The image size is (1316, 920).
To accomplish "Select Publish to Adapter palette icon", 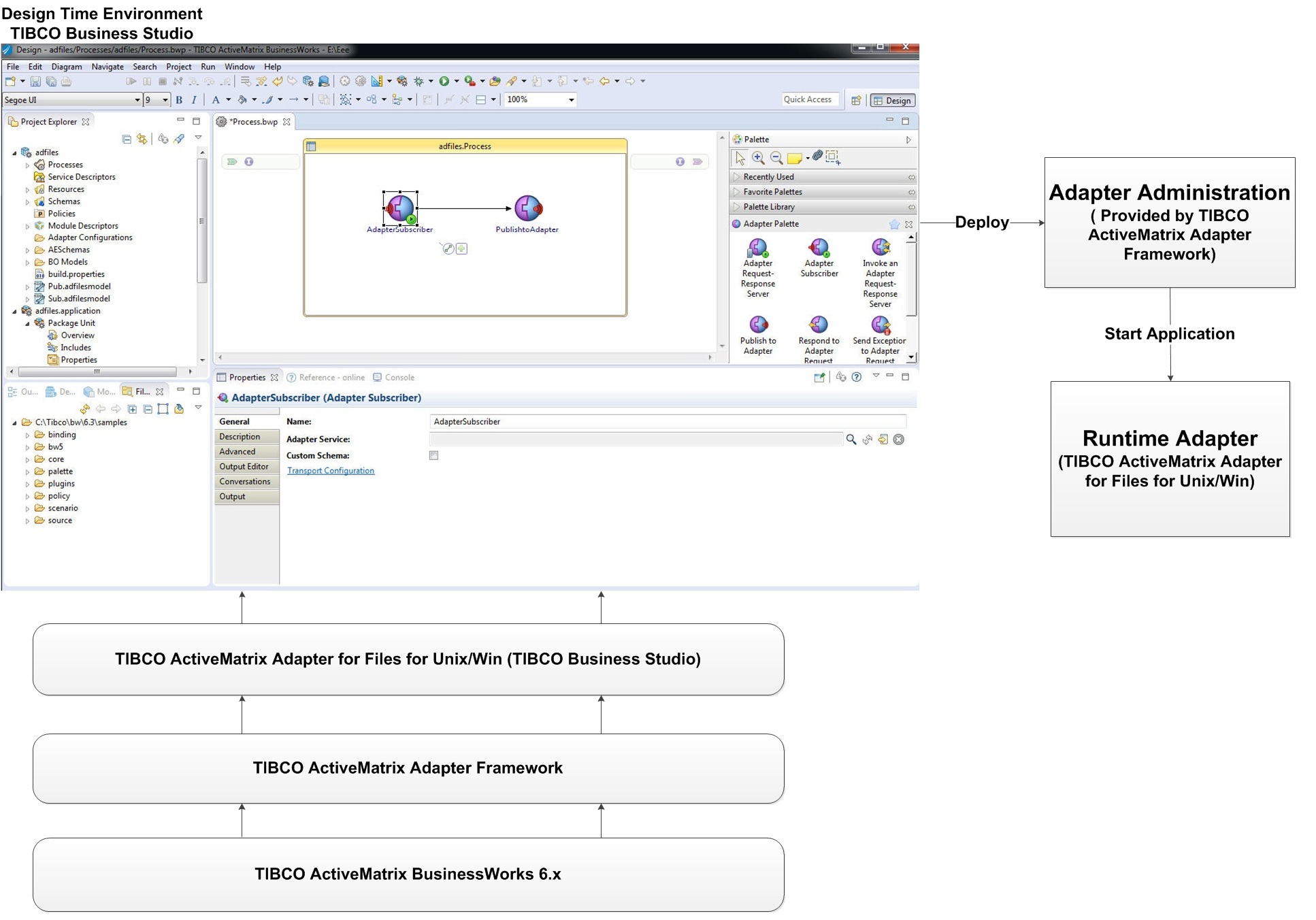I will 758,325.
